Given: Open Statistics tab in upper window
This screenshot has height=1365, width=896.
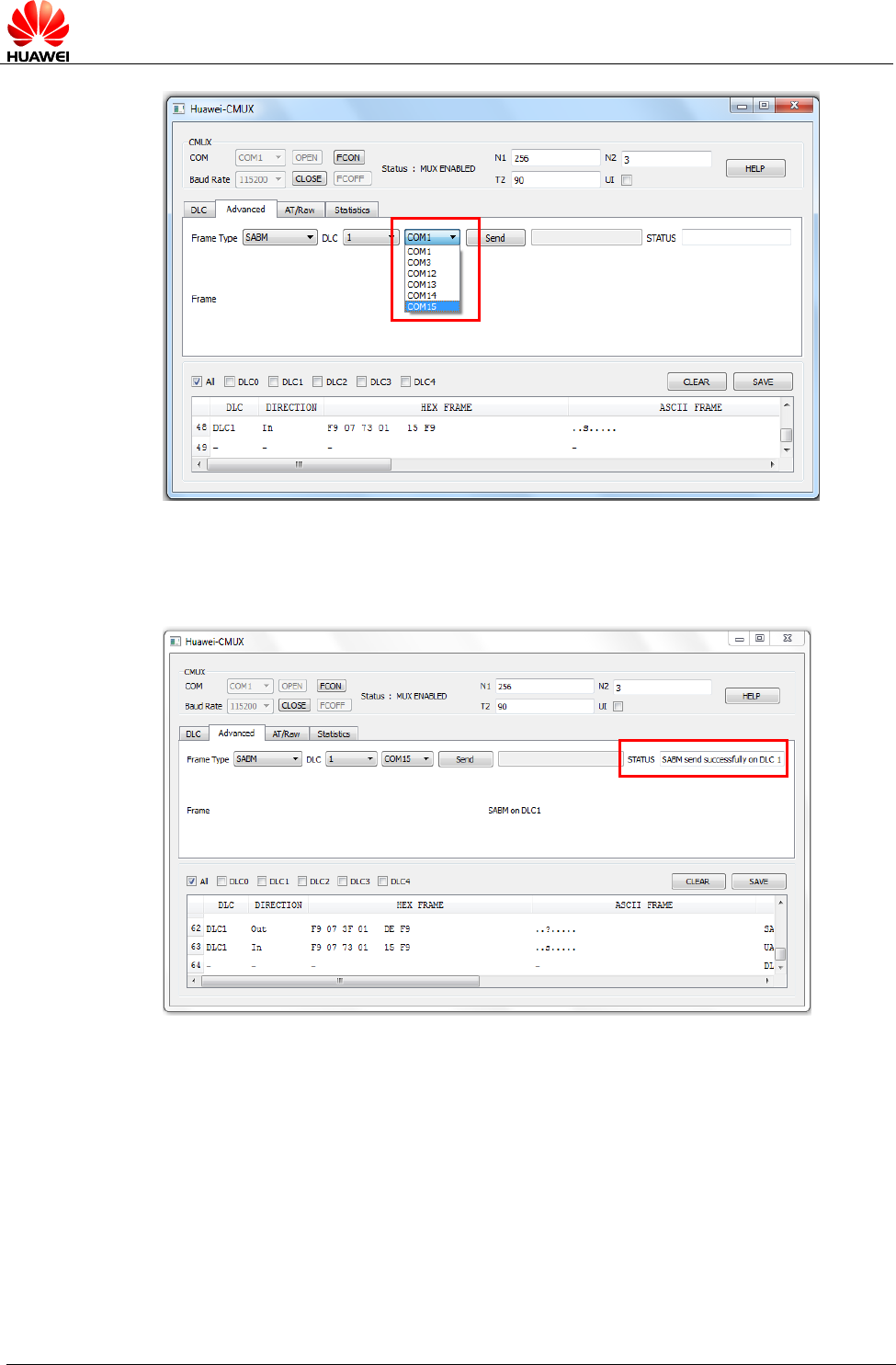Looking at the screenshot, I should (352, 210).
